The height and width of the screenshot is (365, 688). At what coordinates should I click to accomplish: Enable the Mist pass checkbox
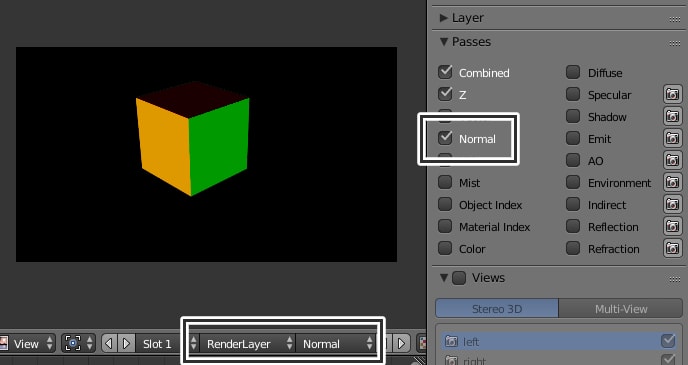[445, 182]
